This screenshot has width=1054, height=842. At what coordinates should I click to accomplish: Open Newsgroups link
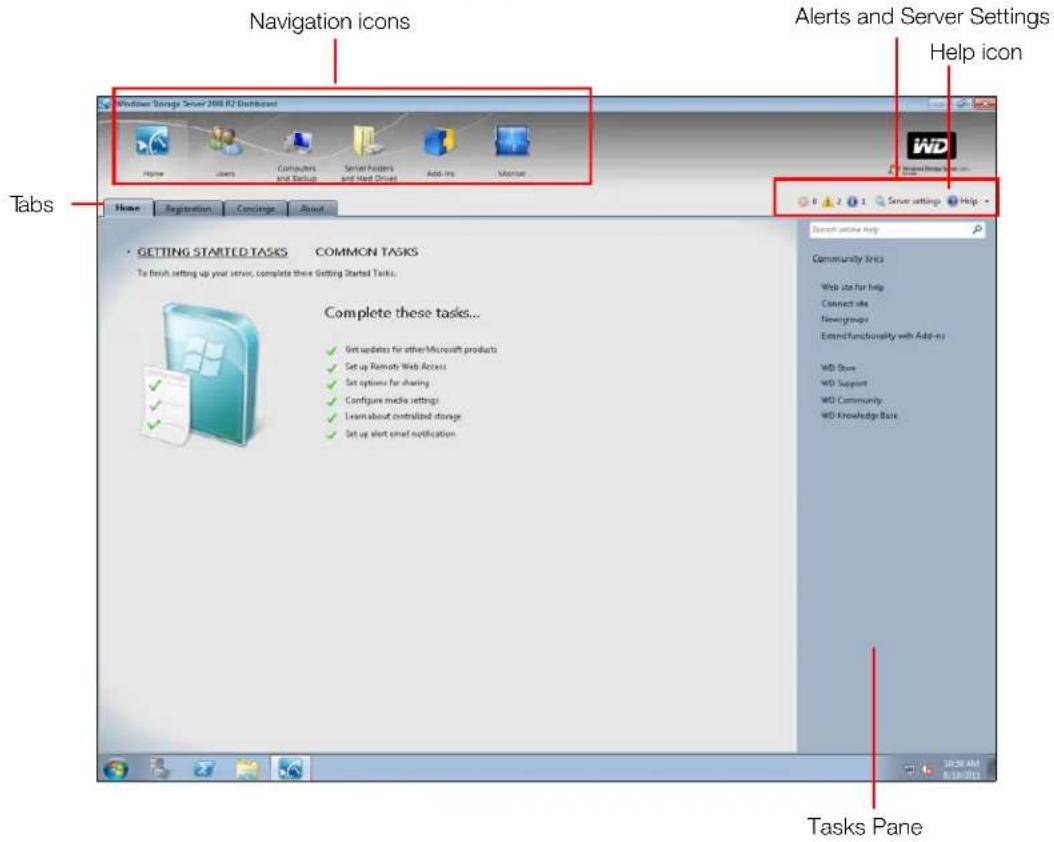tap(844, 319)
